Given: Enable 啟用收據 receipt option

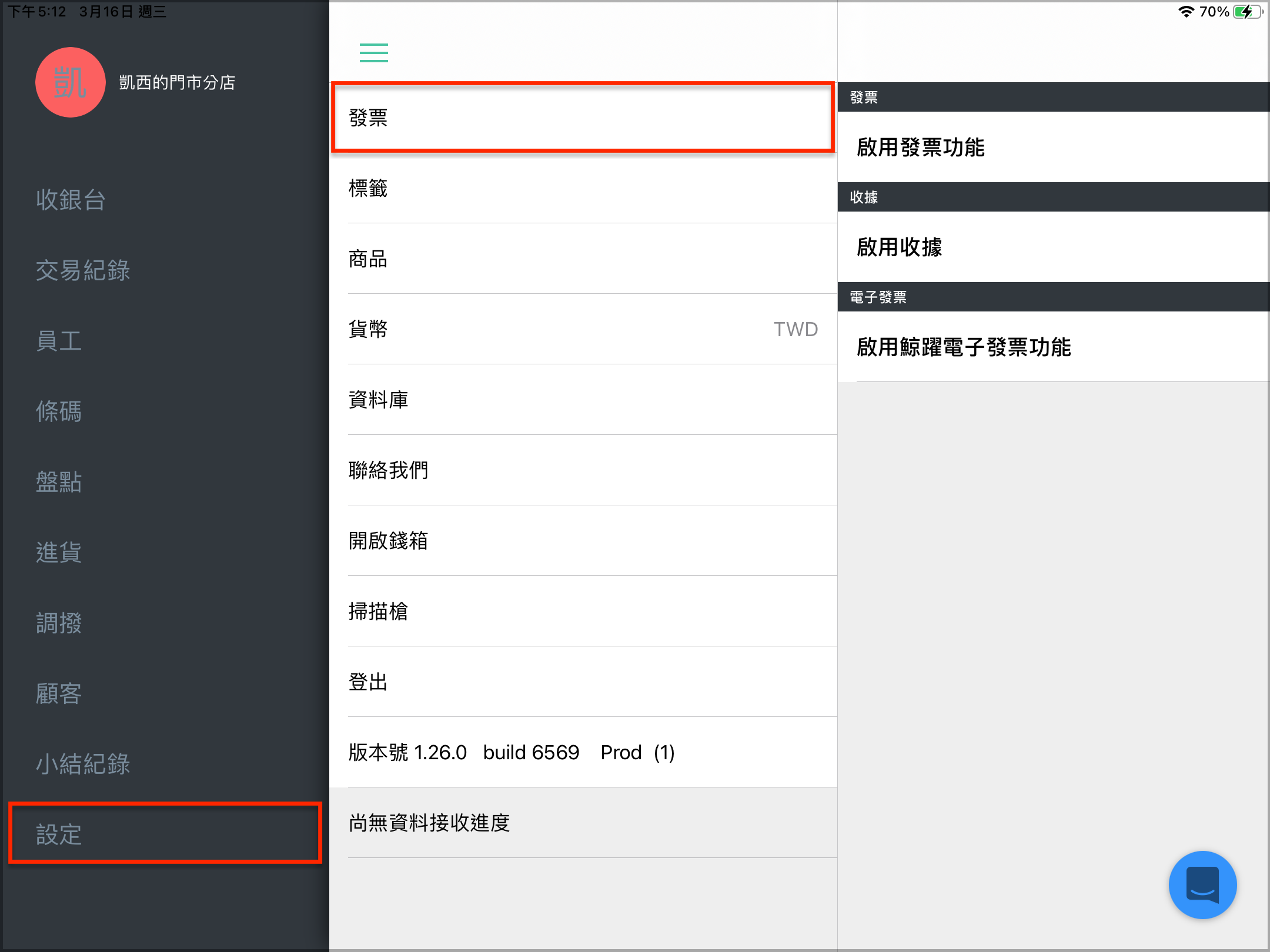Looking at the screenshot, I should (x=1054, y=247).
